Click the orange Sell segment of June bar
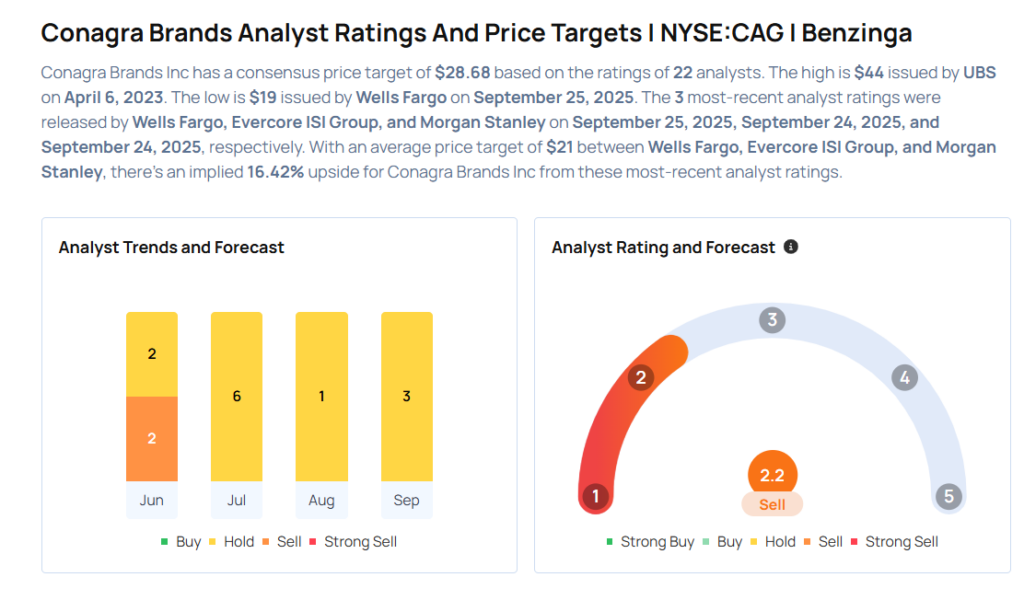1024x600 pixels. 152,438
